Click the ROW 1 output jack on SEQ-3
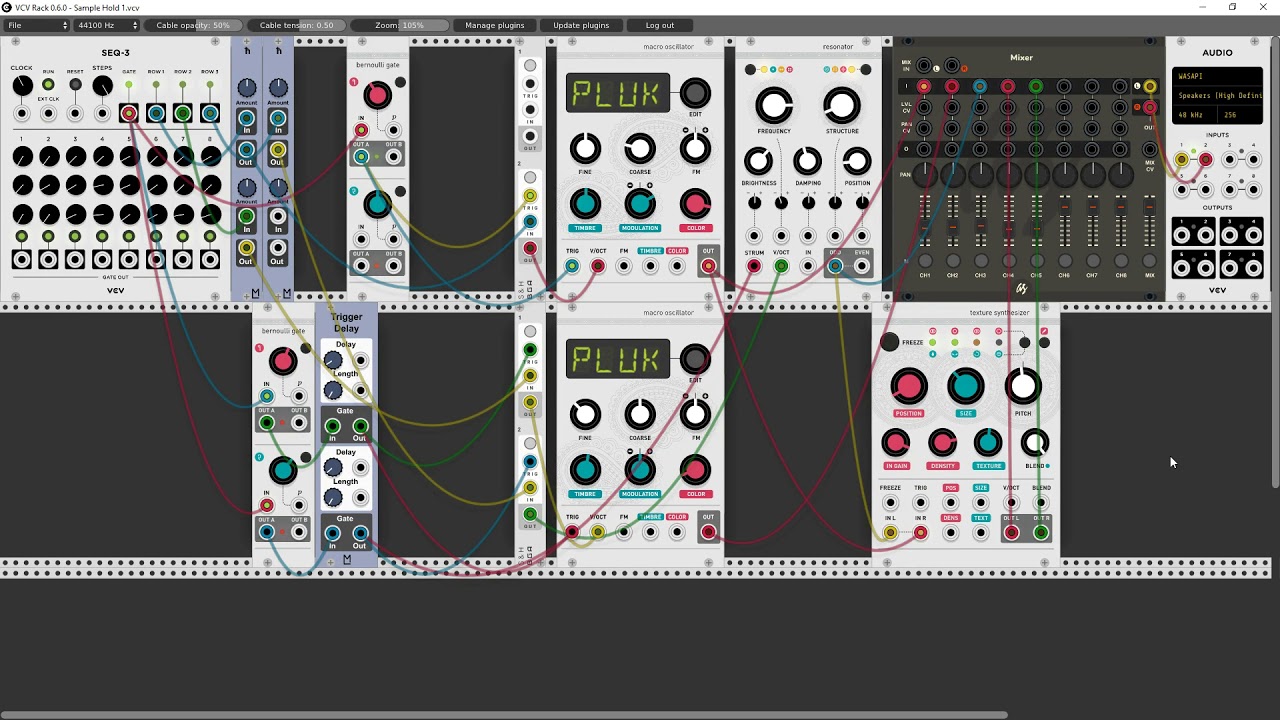This screenshot has height=720, width=1280. pos(156,114)
